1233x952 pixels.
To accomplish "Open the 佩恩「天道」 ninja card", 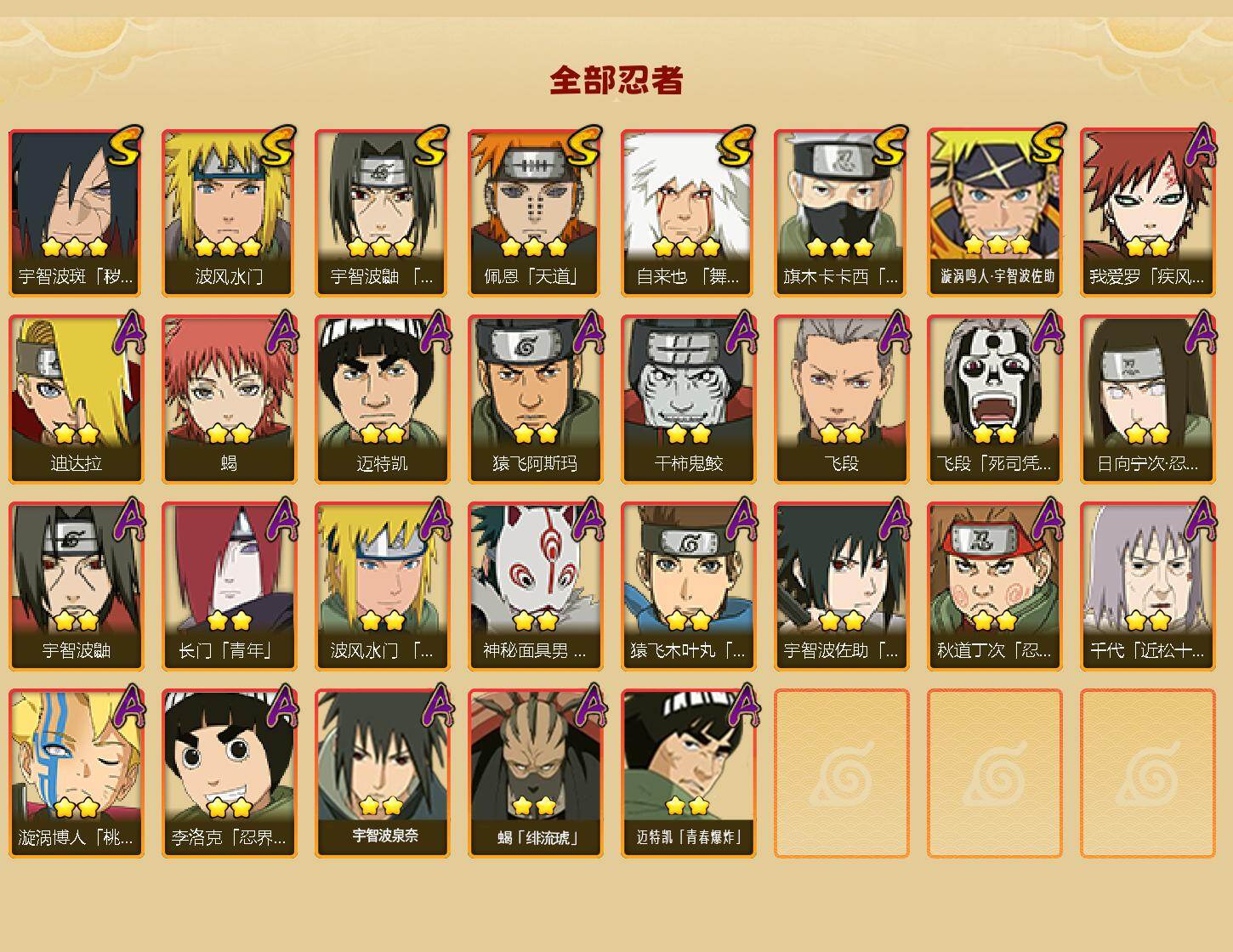I will tap(536, 212).
